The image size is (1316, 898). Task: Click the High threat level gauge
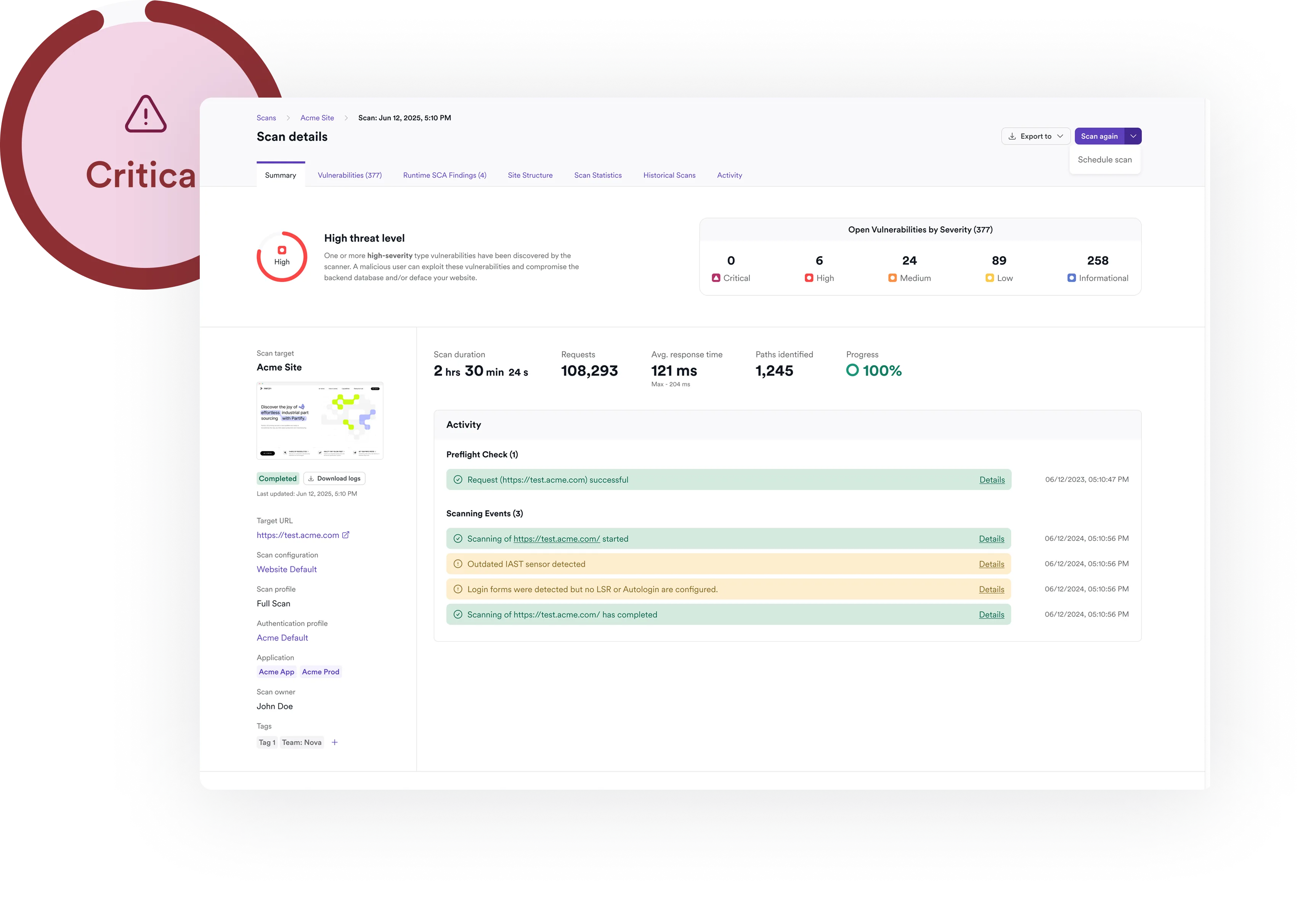tap(281, 257)
